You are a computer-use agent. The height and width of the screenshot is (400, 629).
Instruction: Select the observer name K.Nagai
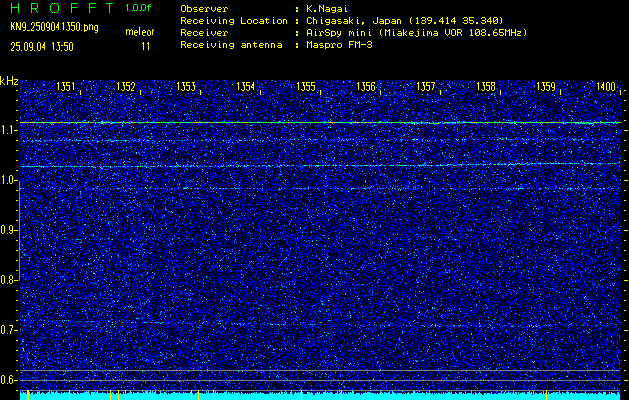327,8
